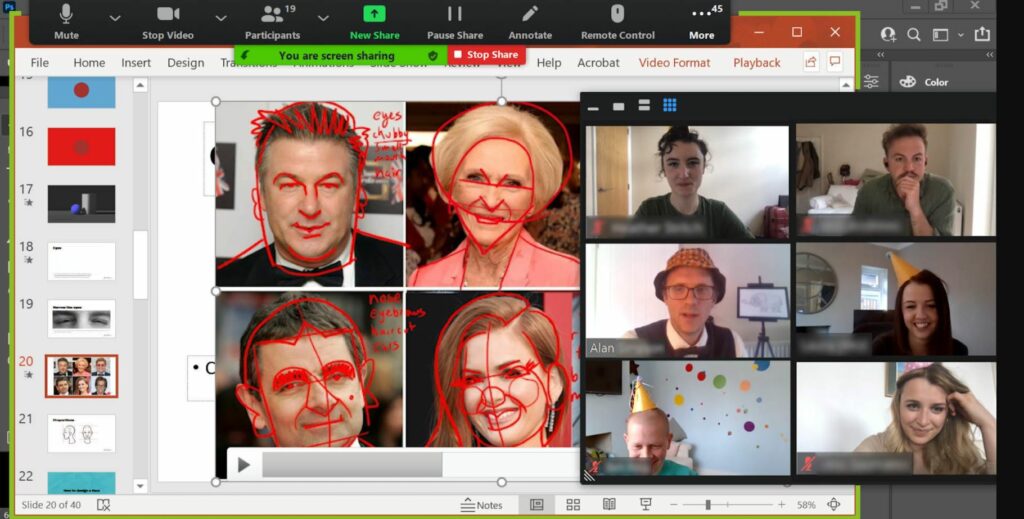Expand Photoshop workspace dropdown arrow
The width and height of the screenshot is (1024, 519).
click(961, 35)
